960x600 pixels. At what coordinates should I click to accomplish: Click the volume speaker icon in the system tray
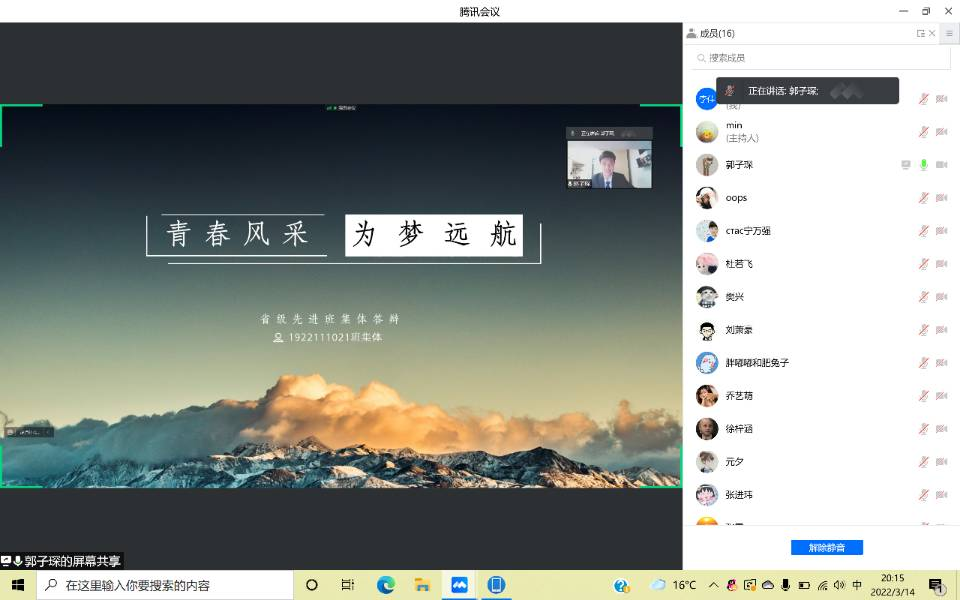(x=838, y=584)
